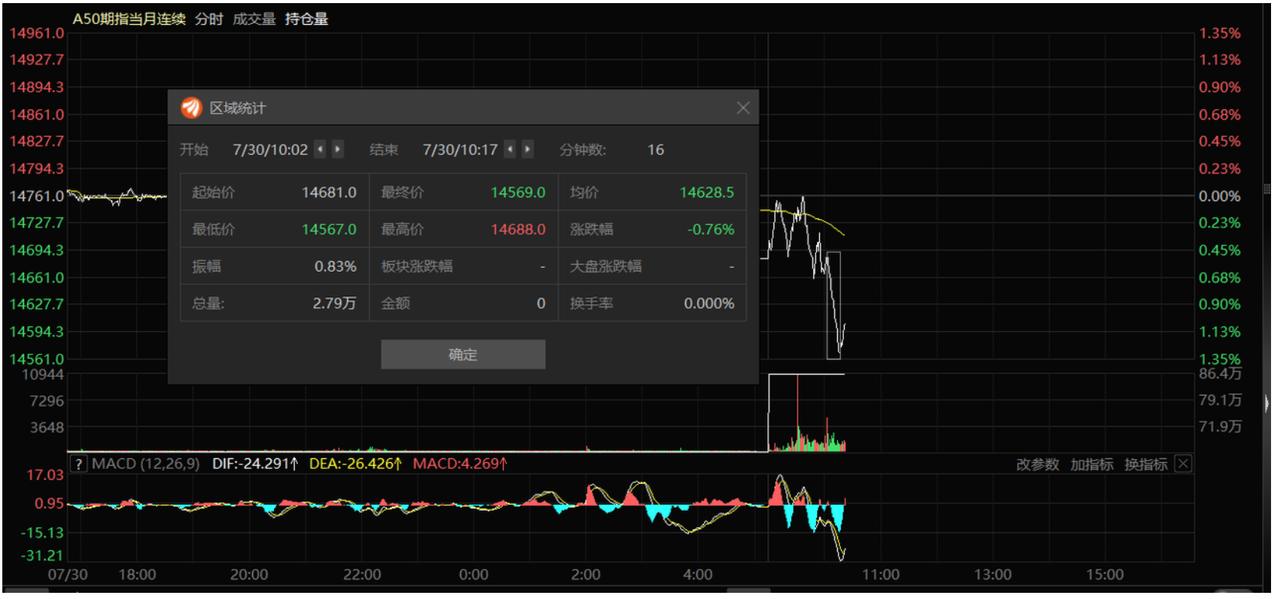Click the selection rectangle on price chart
Screen dimensions: 1278x599
point(834,305)
